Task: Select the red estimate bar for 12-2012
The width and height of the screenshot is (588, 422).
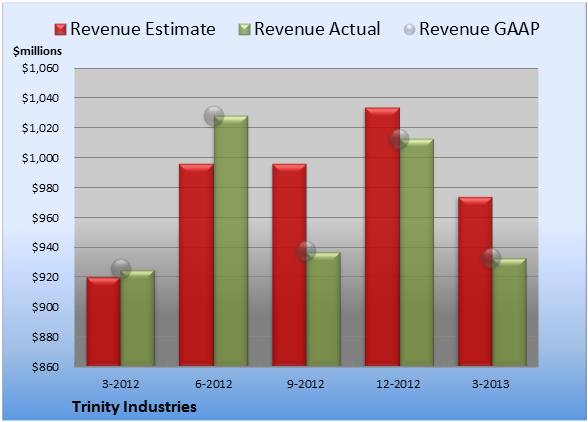Action: coord(382,237)
